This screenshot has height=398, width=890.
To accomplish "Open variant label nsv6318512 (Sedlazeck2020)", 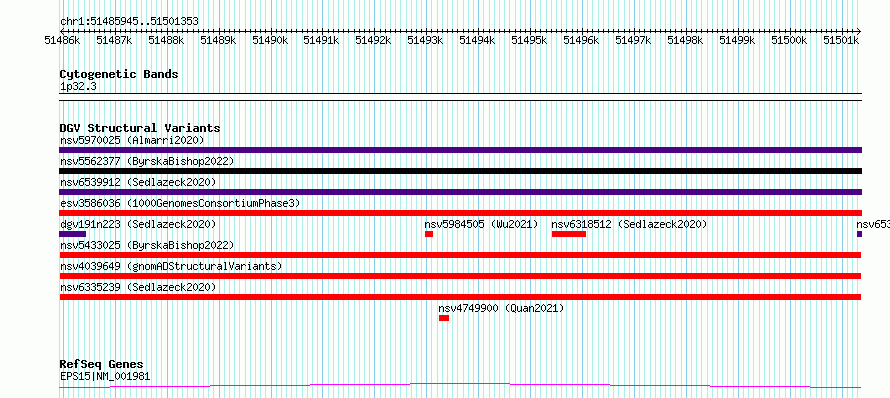I will coord(629,224).
